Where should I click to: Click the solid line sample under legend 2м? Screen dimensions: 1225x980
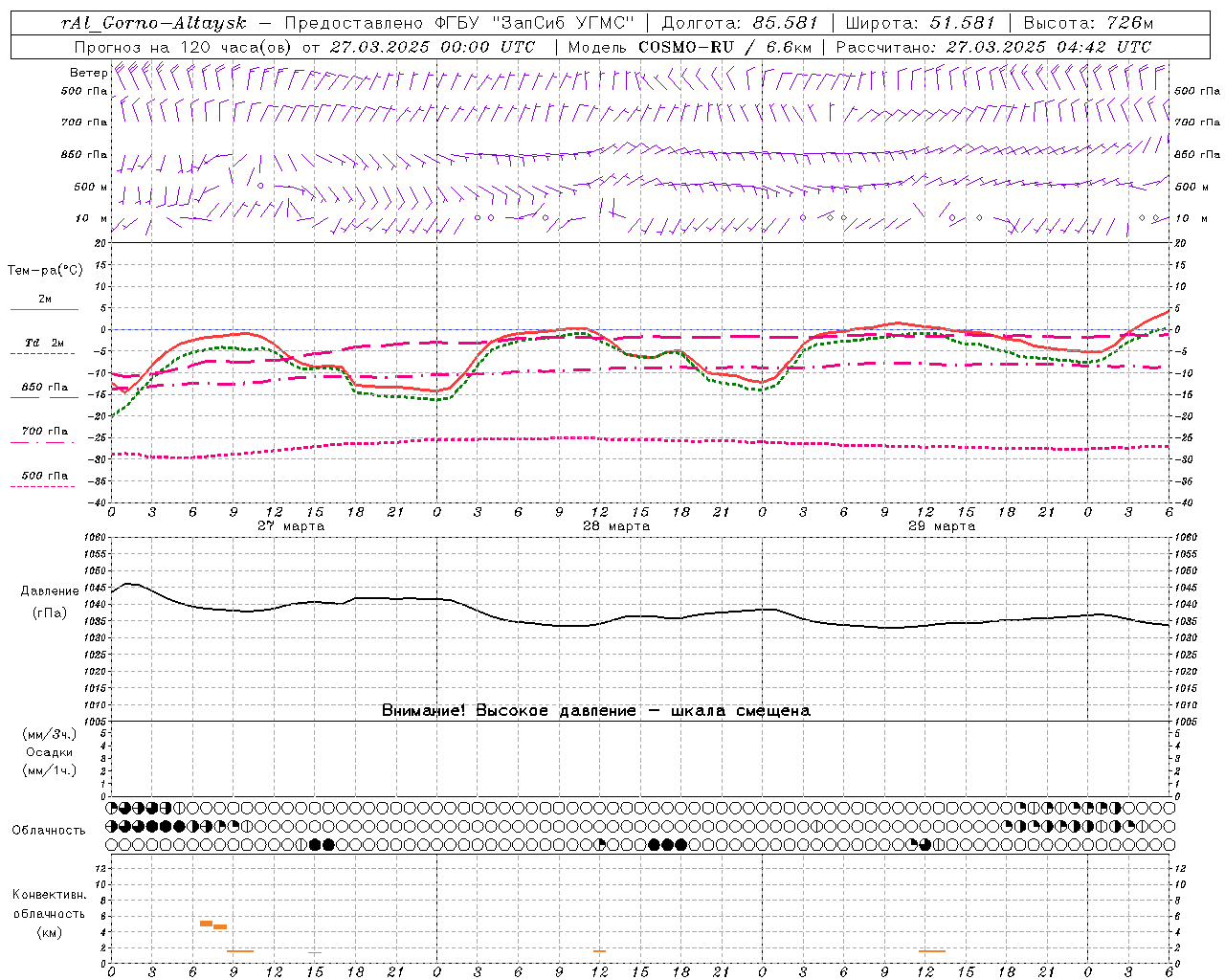[44, 309]
